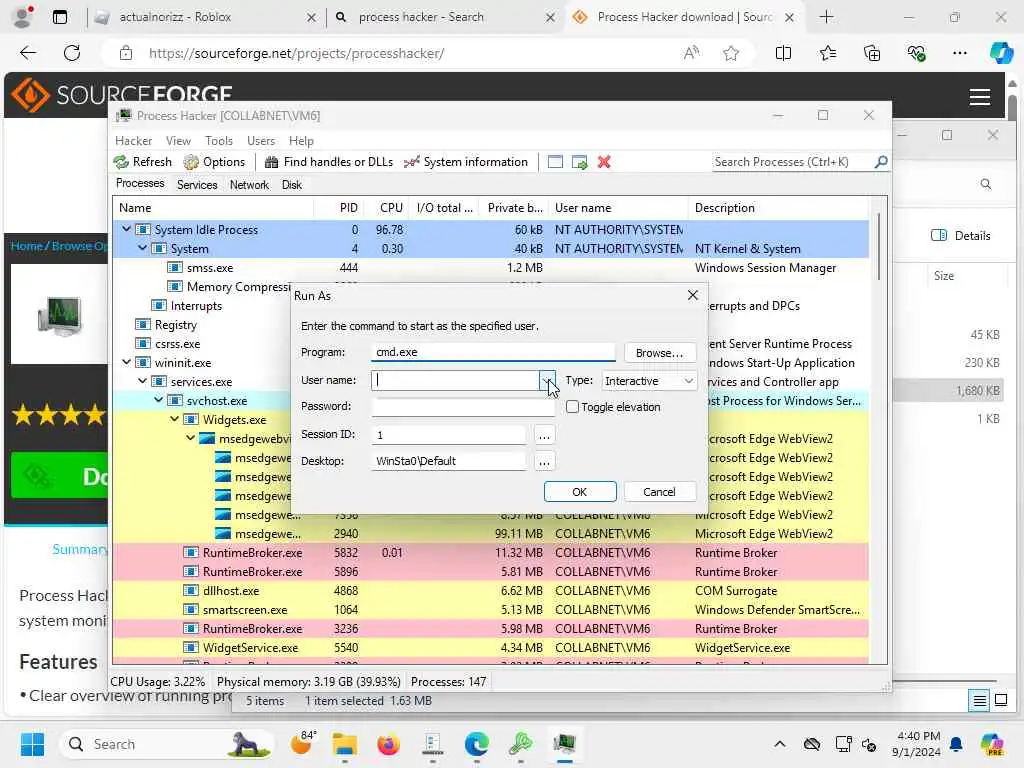1024x768 pixels.
Task: Click Search Processes field
Action: (793, 161)
